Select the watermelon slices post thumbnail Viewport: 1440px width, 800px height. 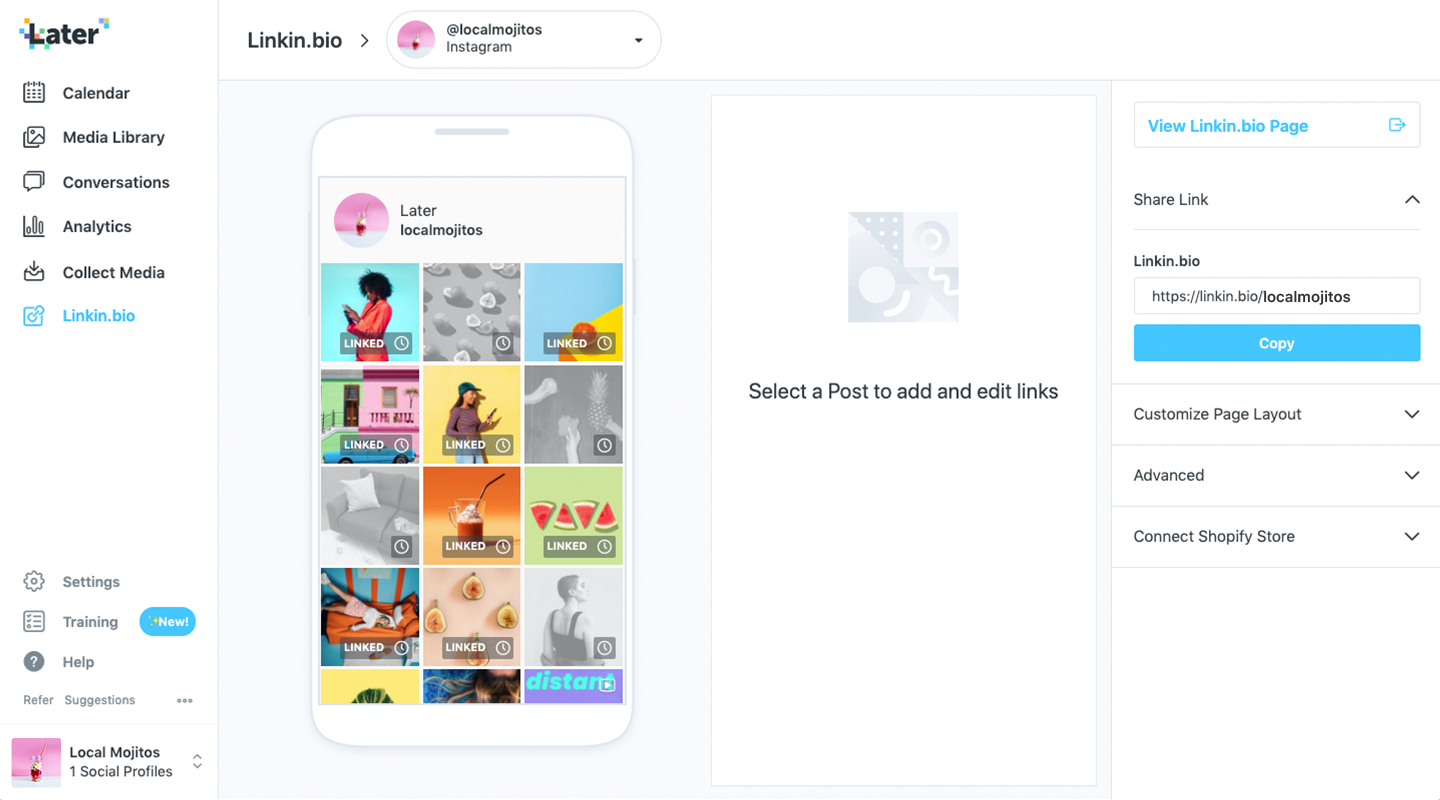573,515
